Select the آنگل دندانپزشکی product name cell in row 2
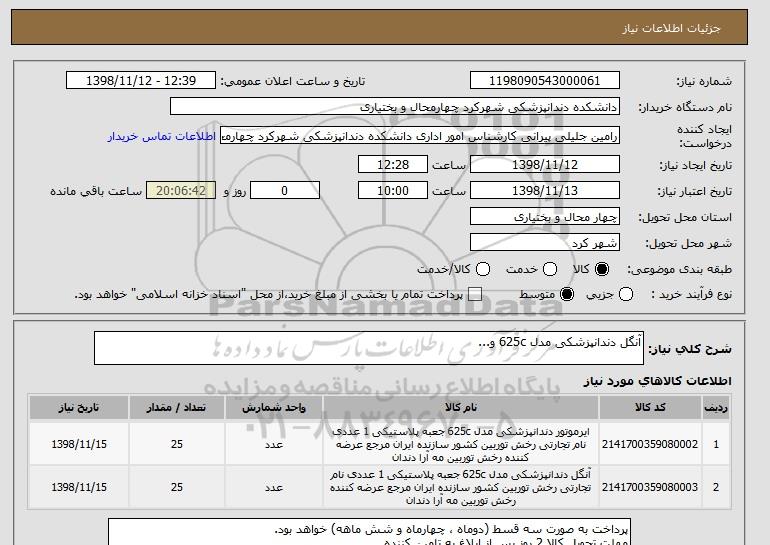This screenshot has height=545, width=770. (461, 488)
